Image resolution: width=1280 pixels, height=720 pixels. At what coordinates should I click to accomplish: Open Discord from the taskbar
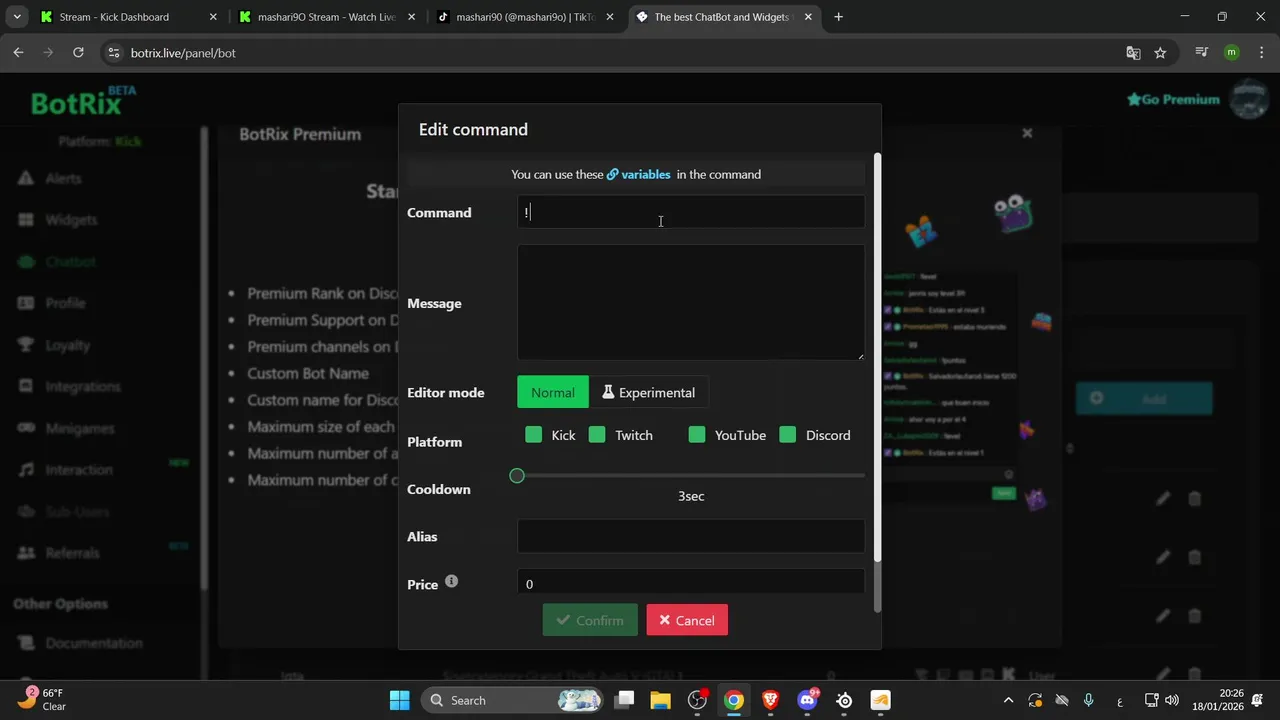point(807,700)
